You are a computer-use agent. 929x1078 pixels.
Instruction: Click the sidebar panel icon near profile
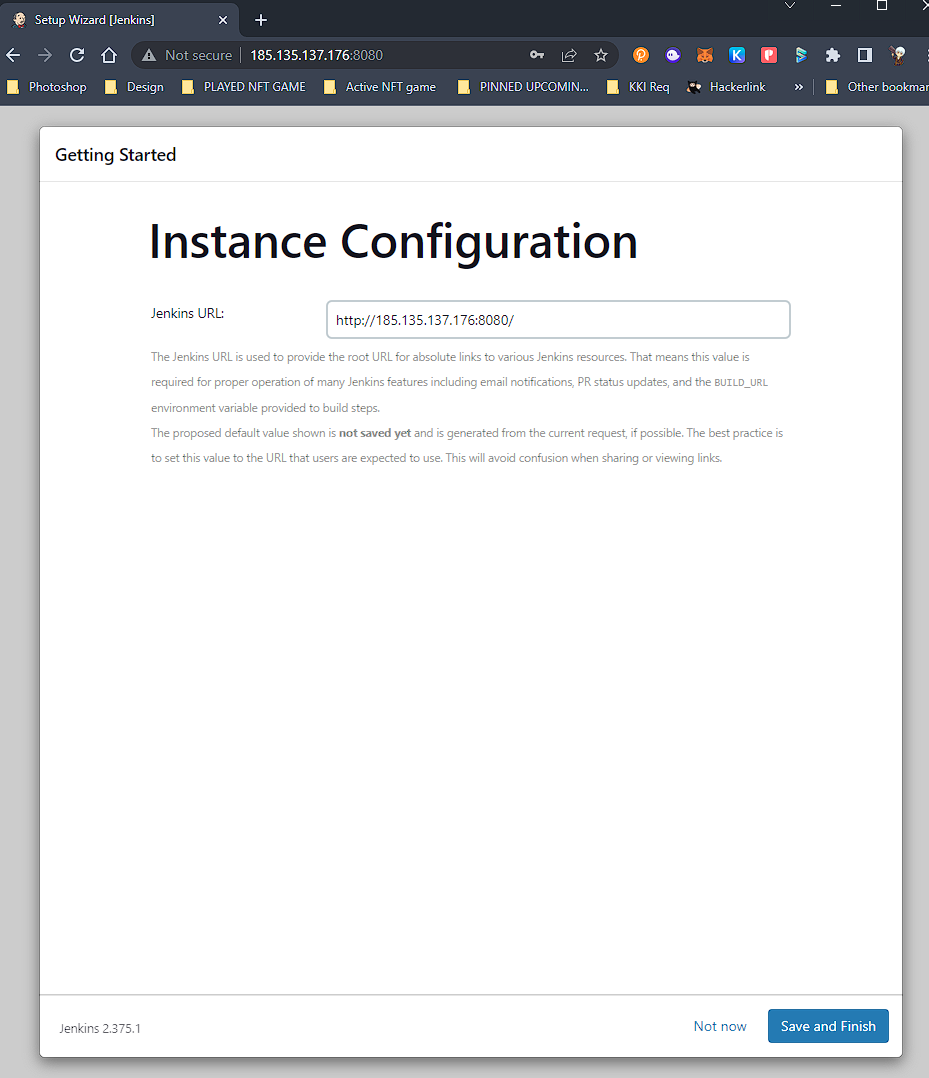pyautogui.click(x=865, y=55)
